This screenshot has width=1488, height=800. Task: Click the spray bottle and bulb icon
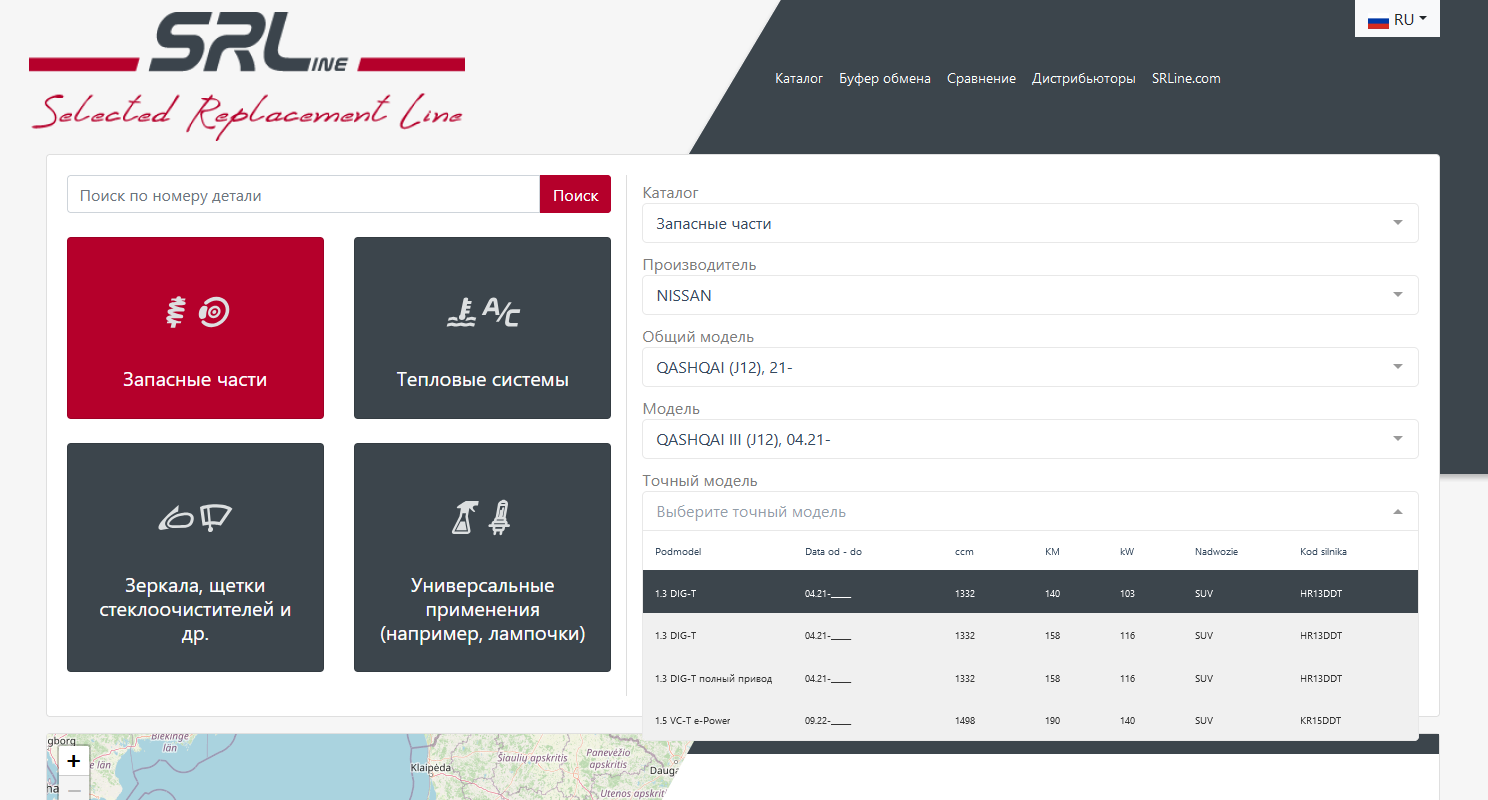click(x=483, y=518)
